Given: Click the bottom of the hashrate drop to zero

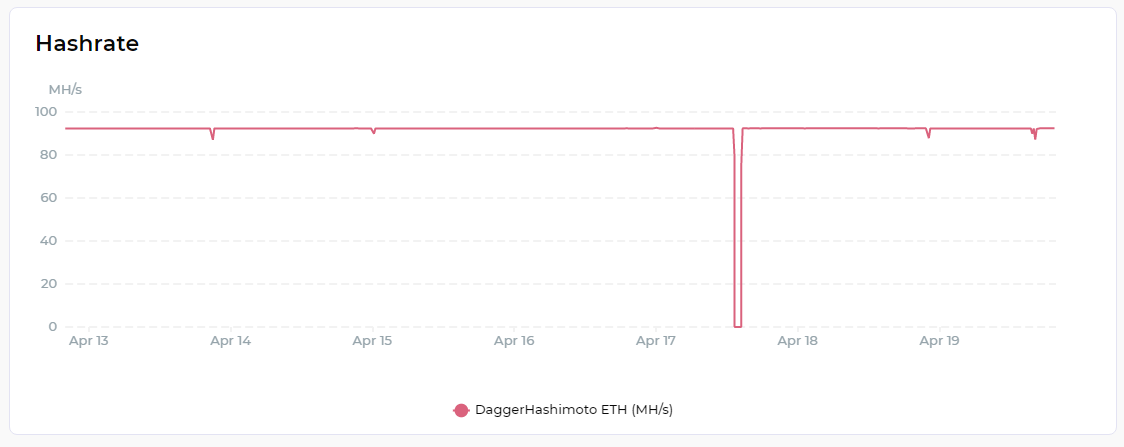Looking at the screenshot, I should pos(738,326).
